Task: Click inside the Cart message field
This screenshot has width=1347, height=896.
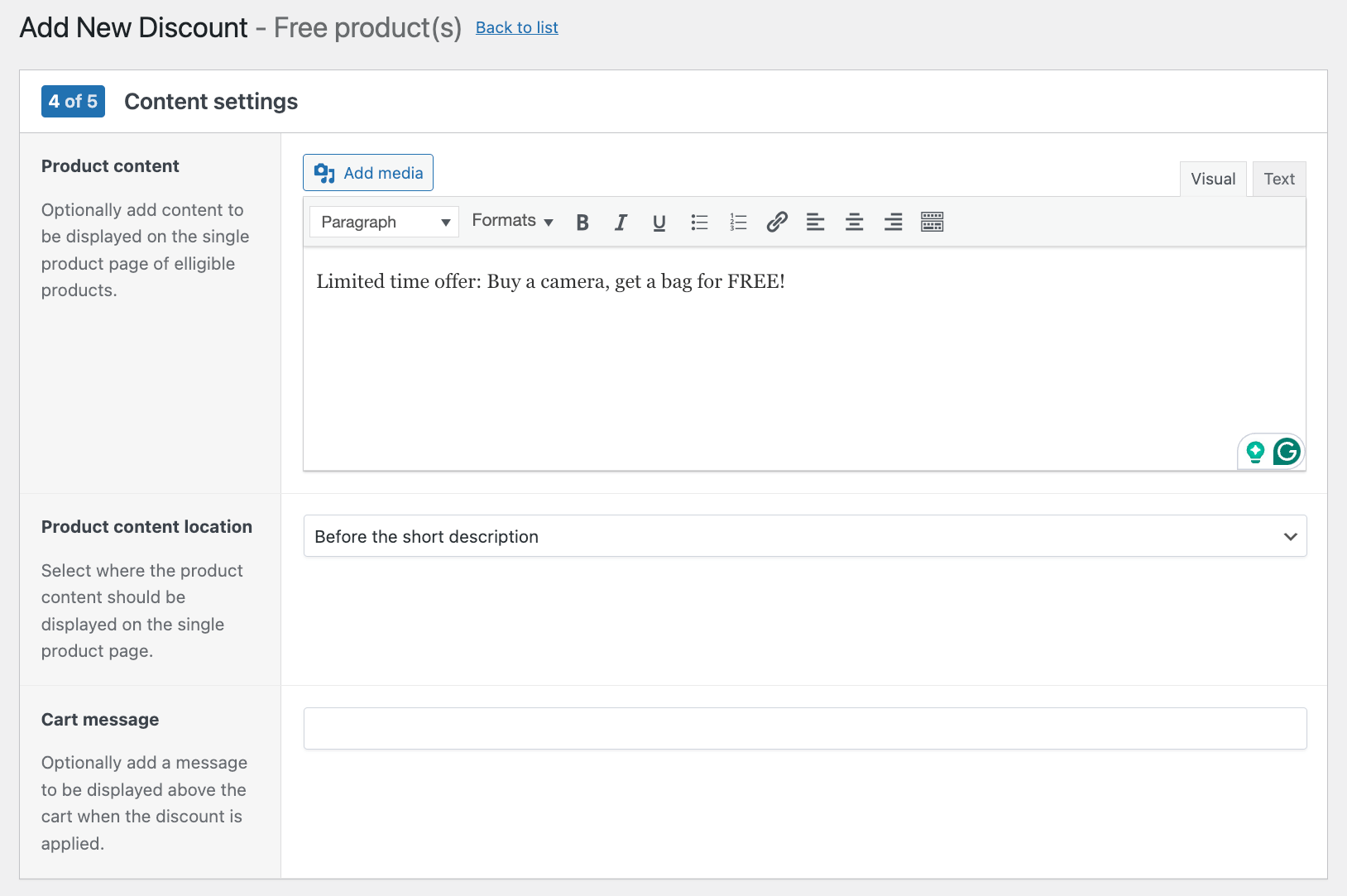Action: click(804, 728)
